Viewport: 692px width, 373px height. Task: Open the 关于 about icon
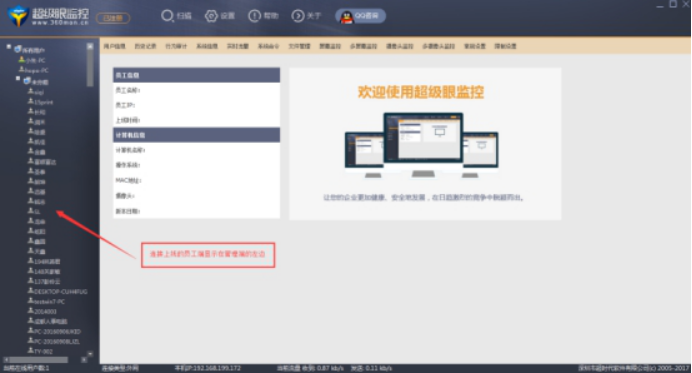click(x=298, y=16)
